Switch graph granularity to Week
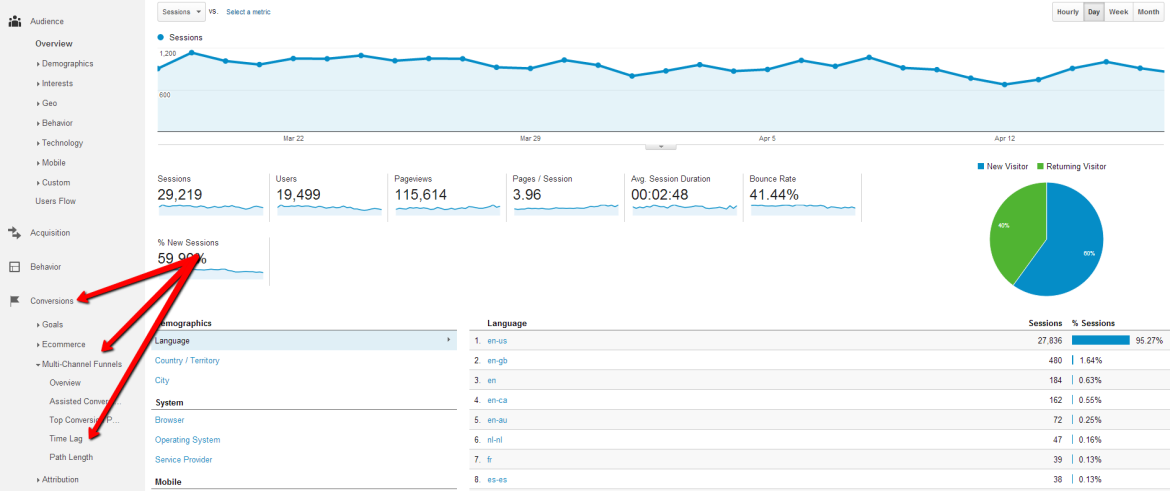1170x491 pixels. [1118, 12]
